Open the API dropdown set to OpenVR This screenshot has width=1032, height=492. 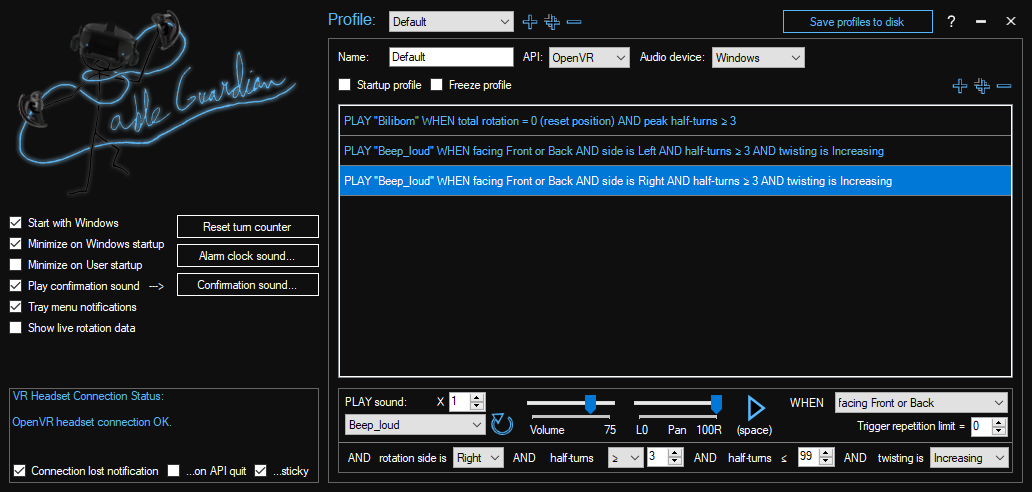coord(589,57)
